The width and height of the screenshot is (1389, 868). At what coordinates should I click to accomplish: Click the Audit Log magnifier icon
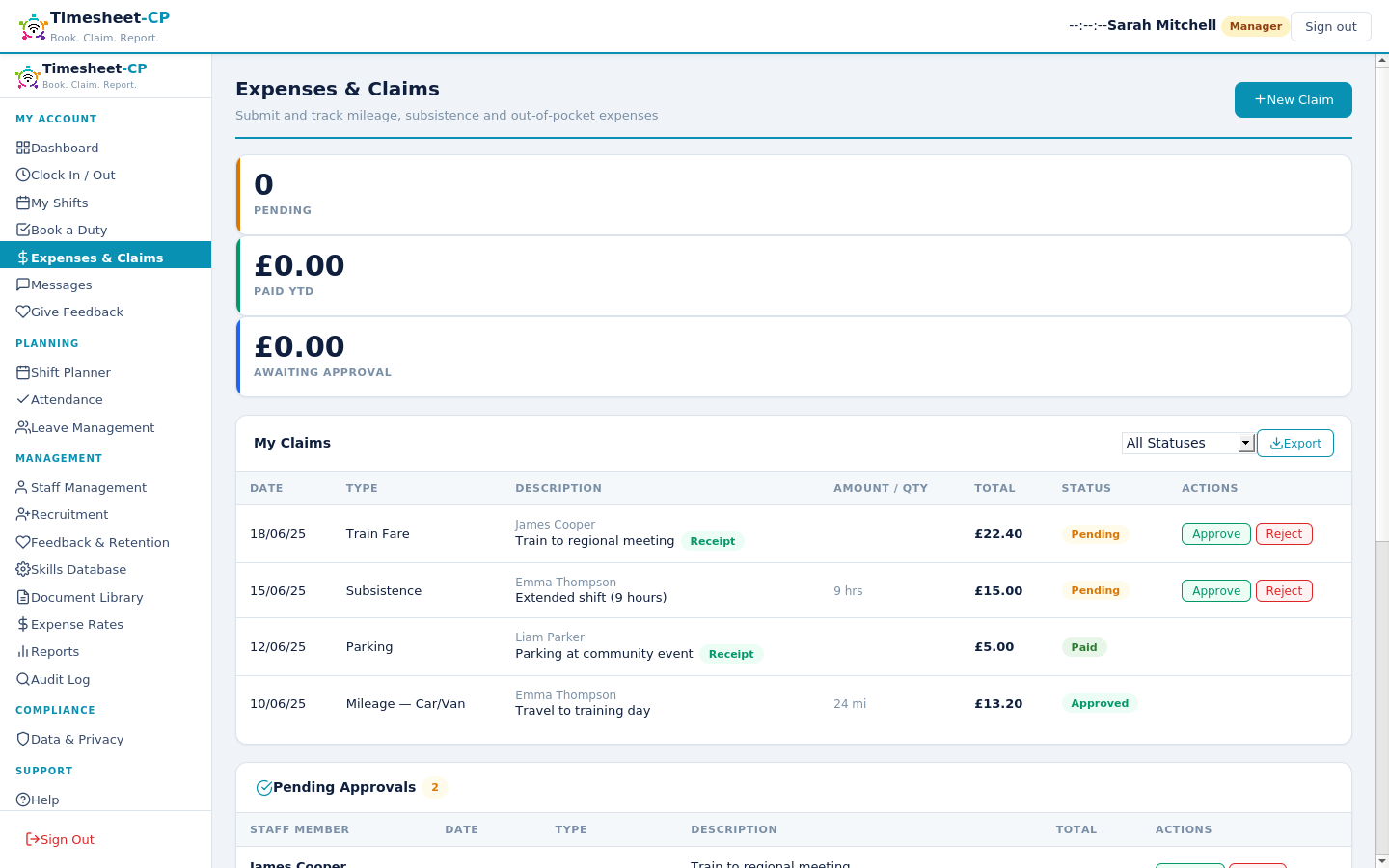(x=23, y=679)
